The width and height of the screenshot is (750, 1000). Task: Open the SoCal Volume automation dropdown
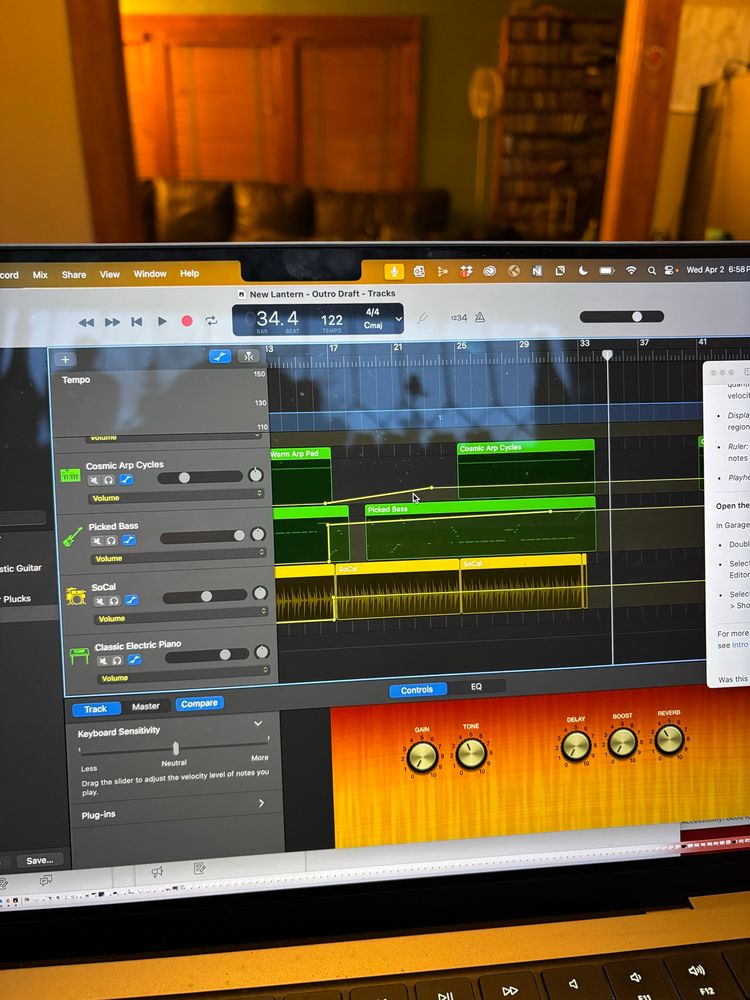point(182,615)
